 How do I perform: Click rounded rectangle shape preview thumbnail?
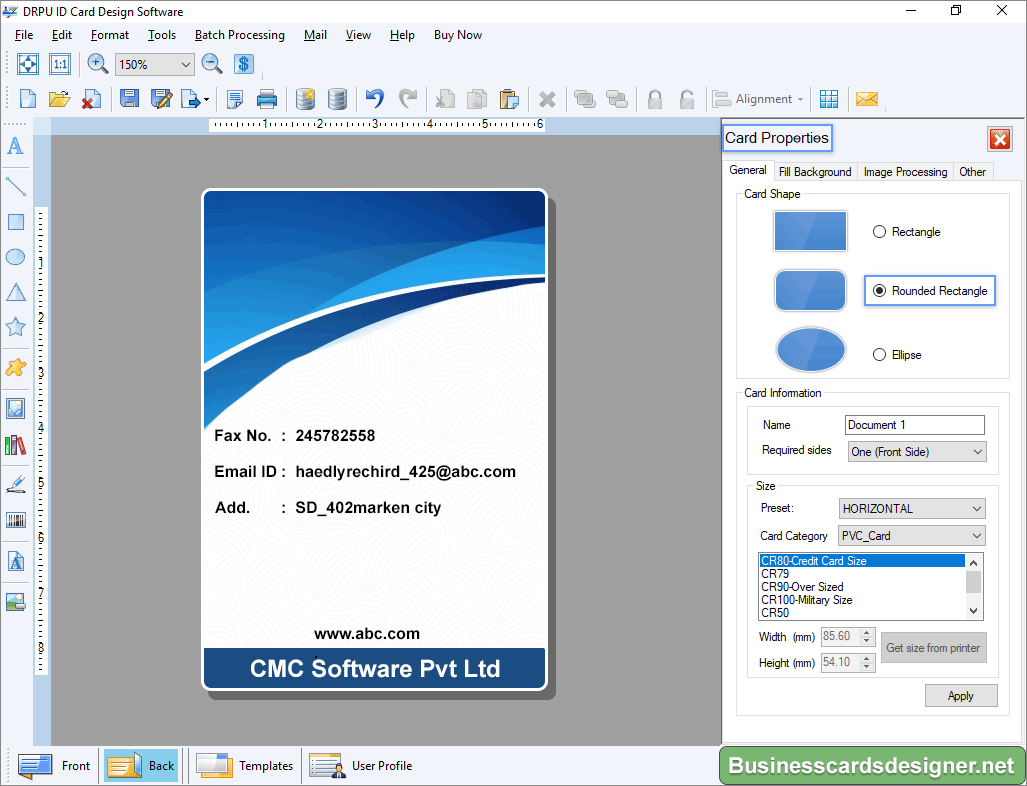click(x=810, y=290)
